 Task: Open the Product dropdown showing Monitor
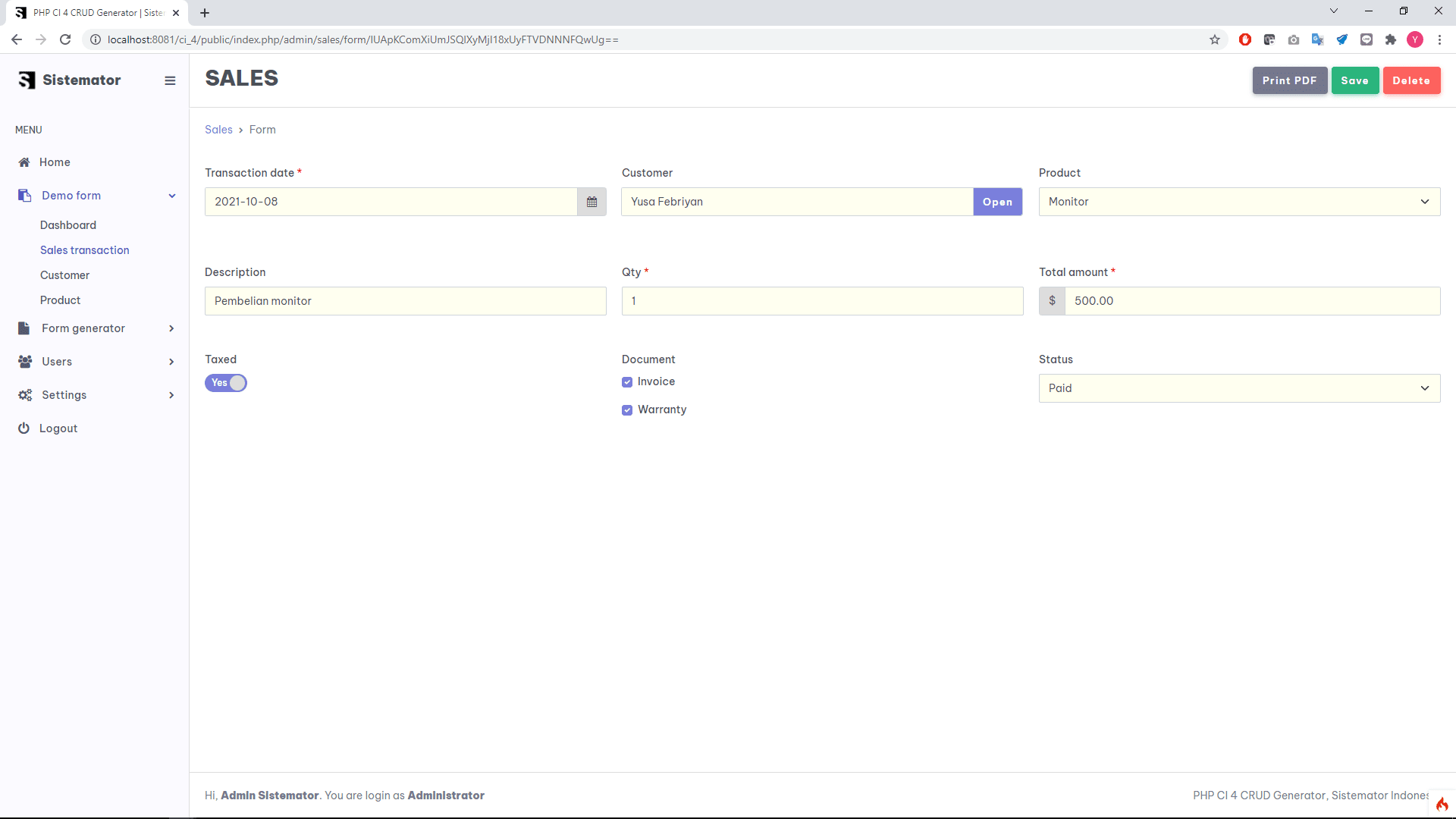click(1239, 202)
